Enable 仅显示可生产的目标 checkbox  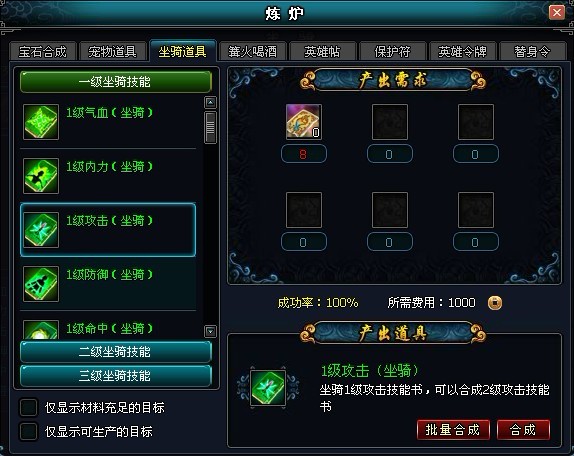pos(29,431)
